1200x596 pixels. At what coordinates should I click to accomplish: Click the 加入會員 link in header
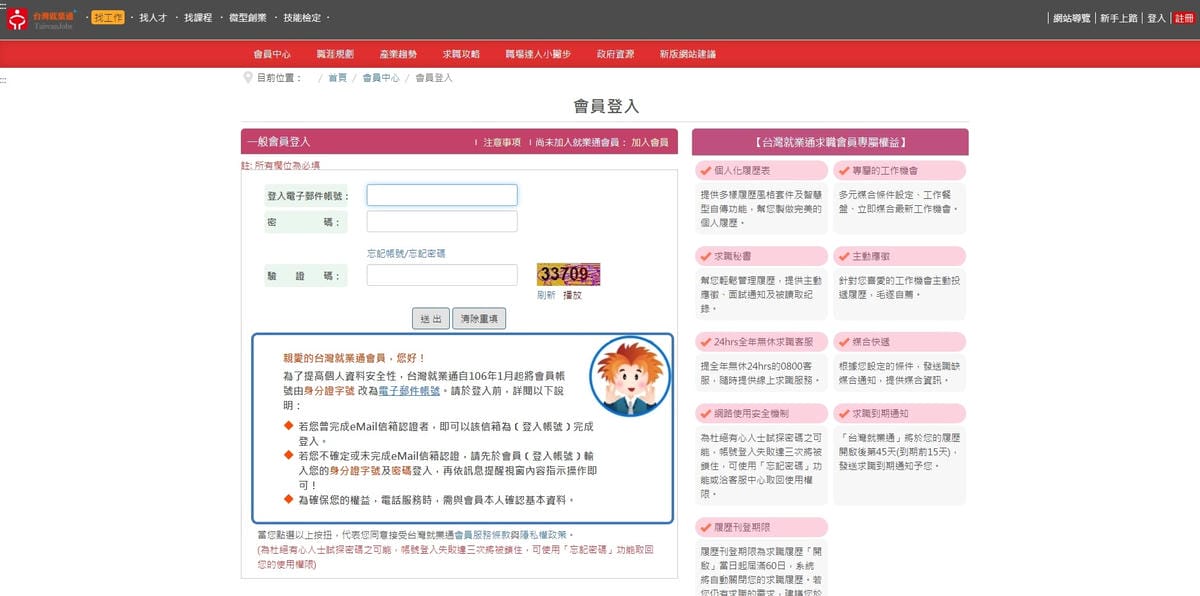point(649,143)
